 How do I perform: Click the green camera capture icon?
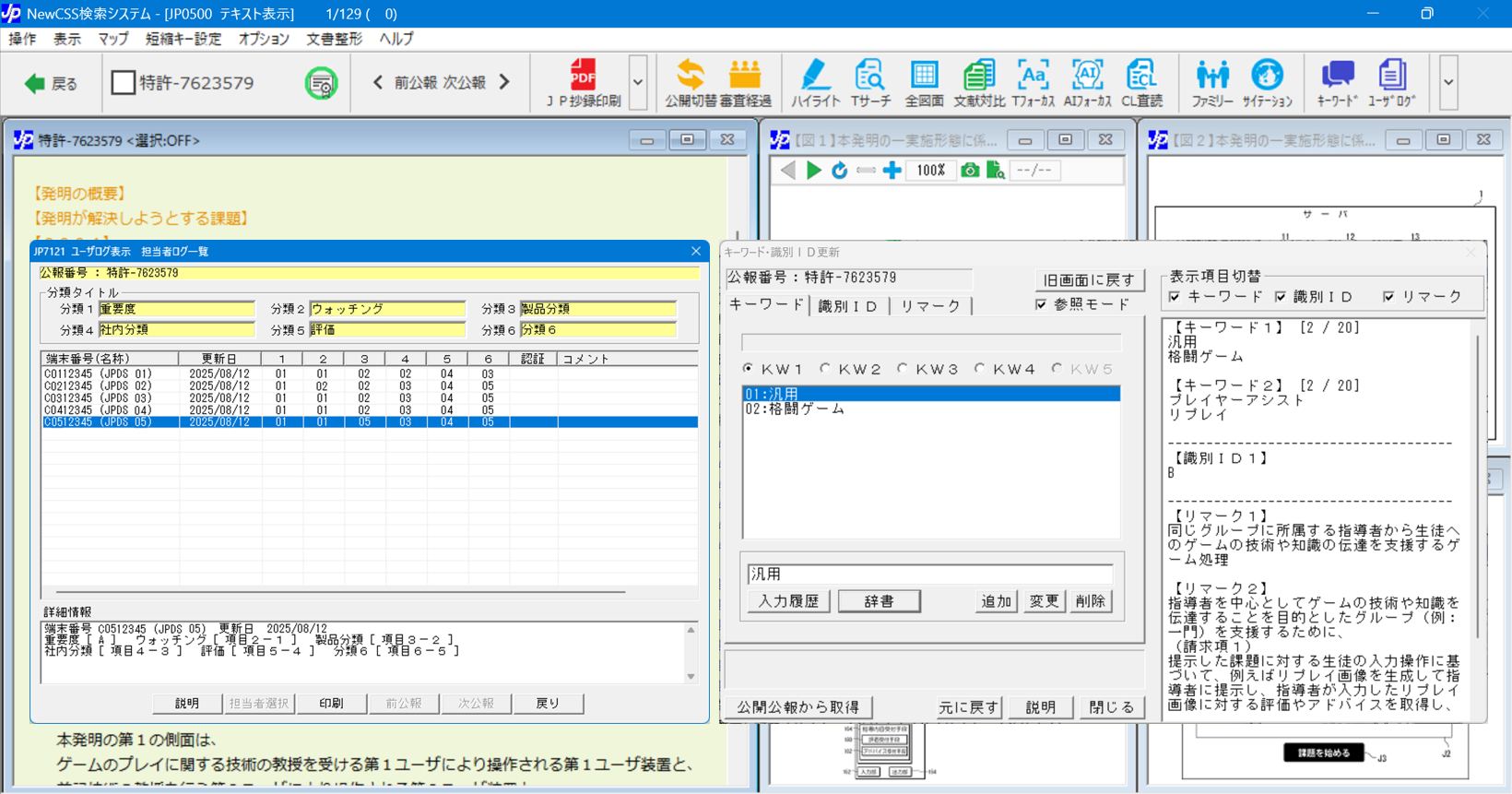pos(970,171)
